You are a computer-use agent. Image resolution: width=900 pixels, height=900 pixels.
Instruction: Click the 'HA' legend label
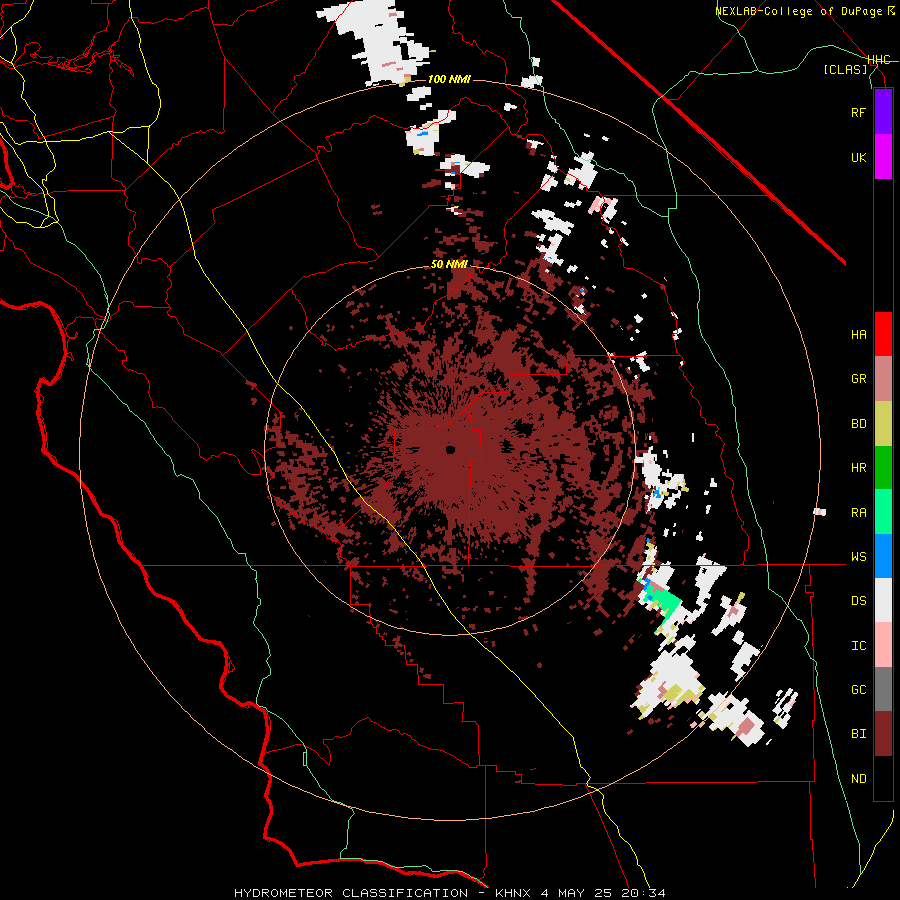click(x=858, y=334)
